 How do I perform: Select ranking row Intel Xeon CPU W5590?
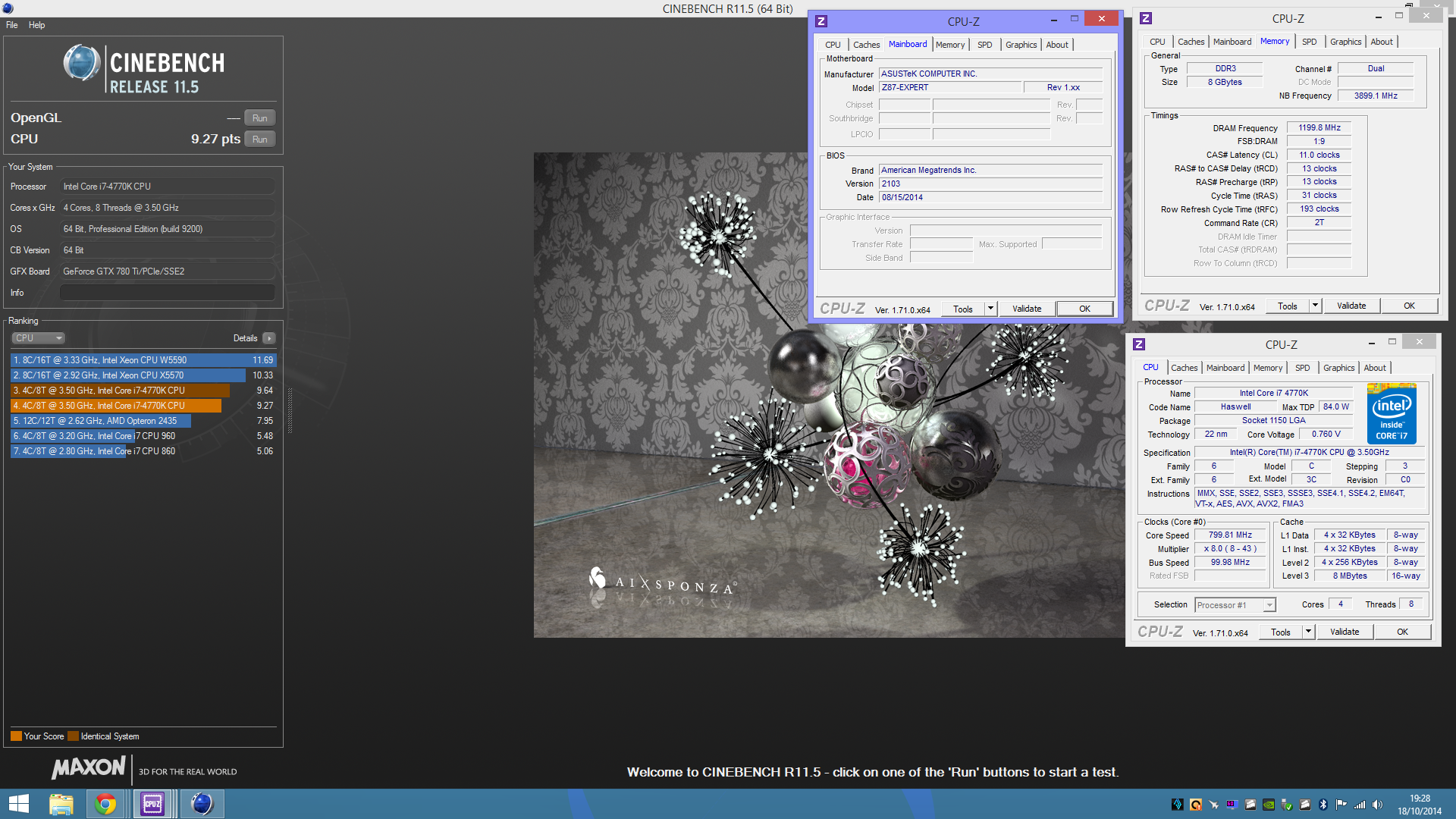pyautogui.click(x=143, y=360)
